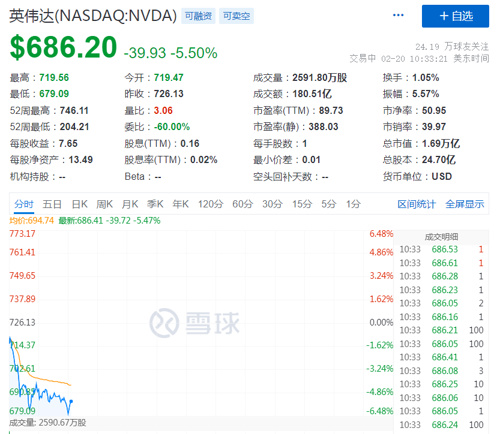Show the 30分 interval chart
Viewport: 500px width, 434px height.
tap(272, 204)
